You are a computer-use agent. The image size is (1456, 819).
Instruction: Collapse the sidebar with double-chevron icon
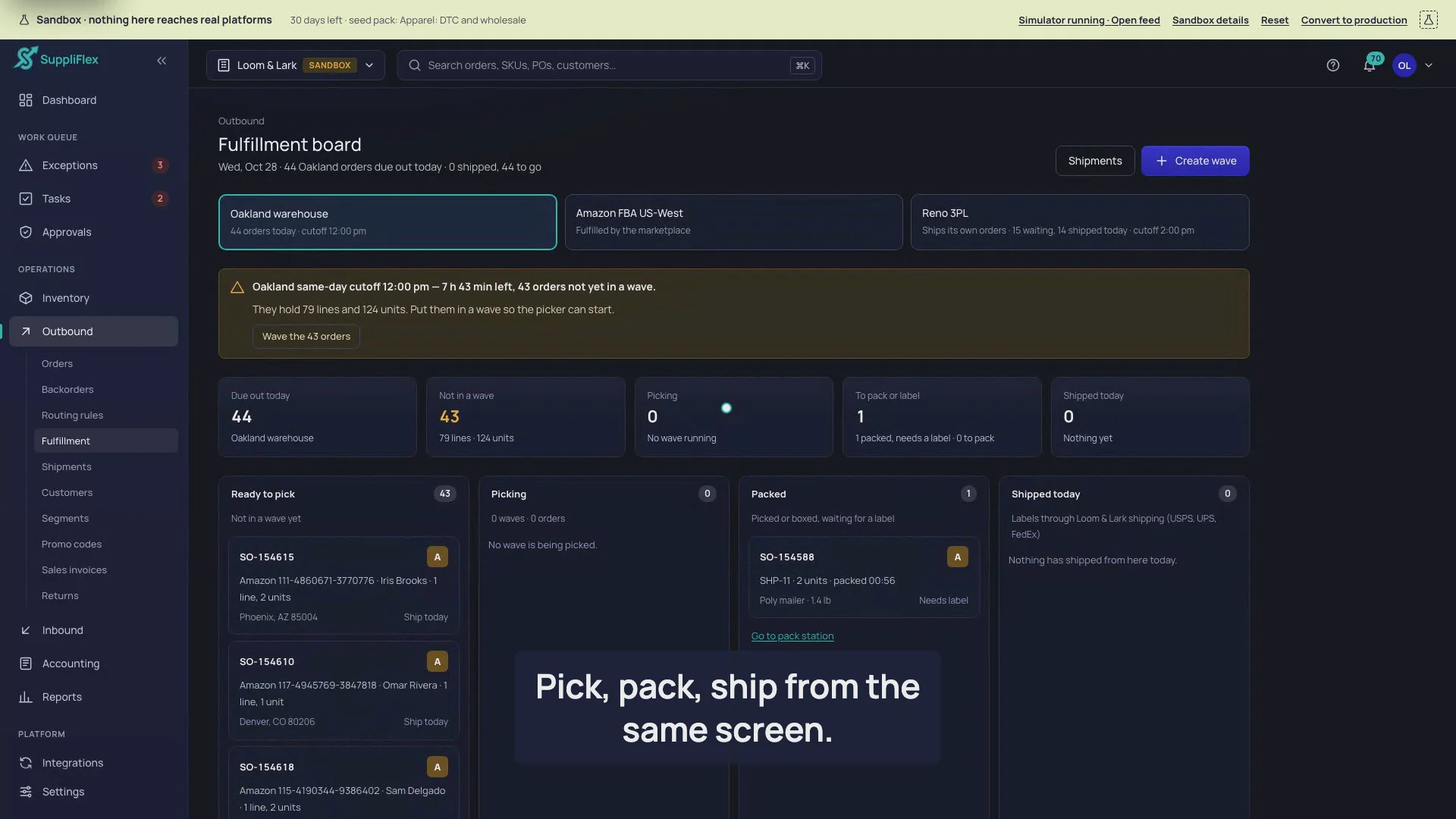coord(162,61)
